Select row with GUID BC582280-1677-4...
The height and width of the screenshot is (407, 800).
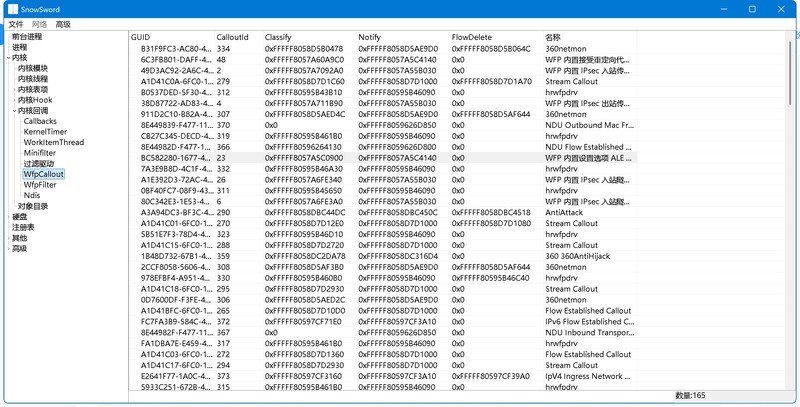coord(383,158)
